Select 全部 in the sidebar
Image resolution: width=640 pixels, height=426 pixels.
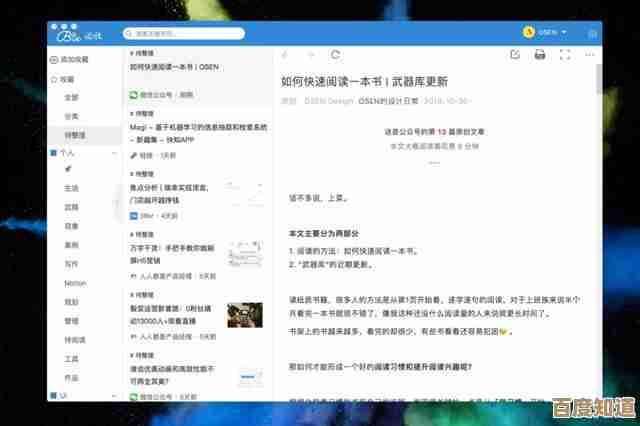[71, 98]
